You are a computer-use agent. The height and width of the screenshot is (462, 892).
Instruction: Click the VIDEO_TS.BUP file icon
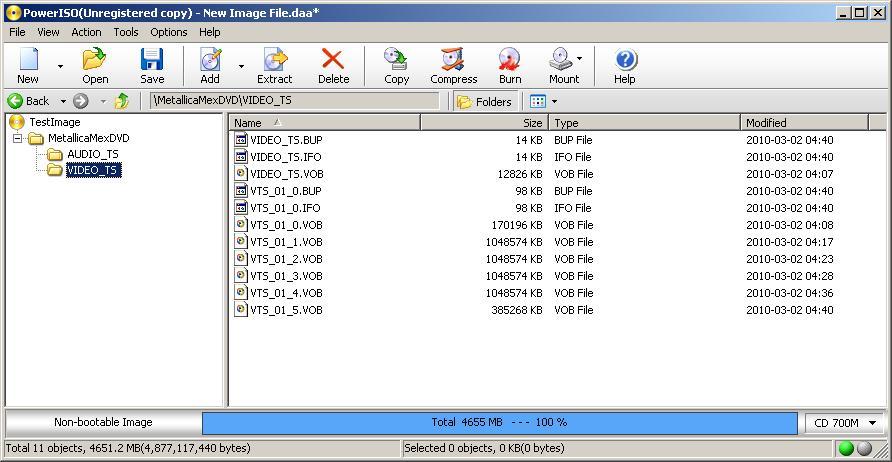click(241, 139)
